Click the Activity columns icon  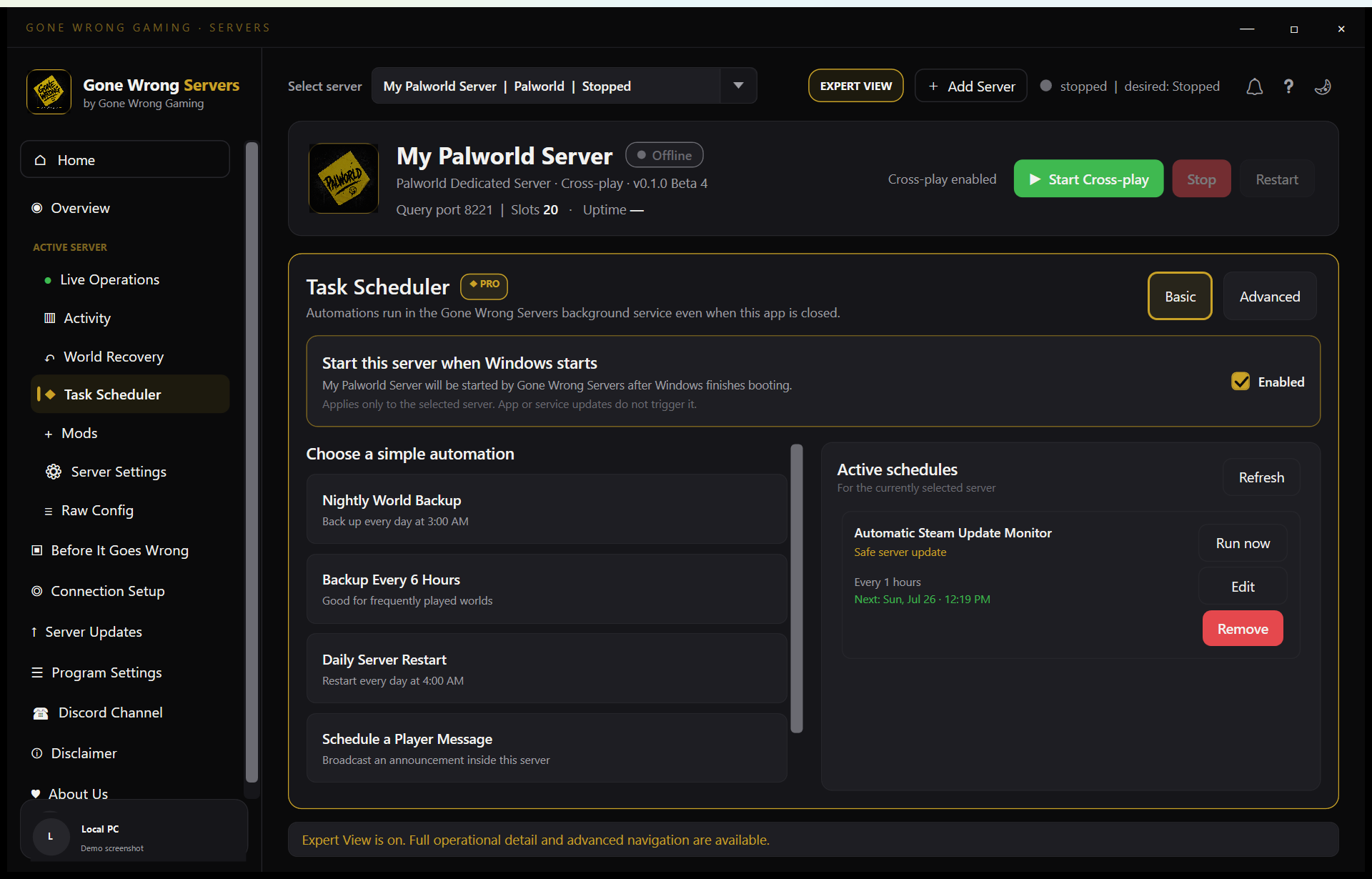point(49,318)
